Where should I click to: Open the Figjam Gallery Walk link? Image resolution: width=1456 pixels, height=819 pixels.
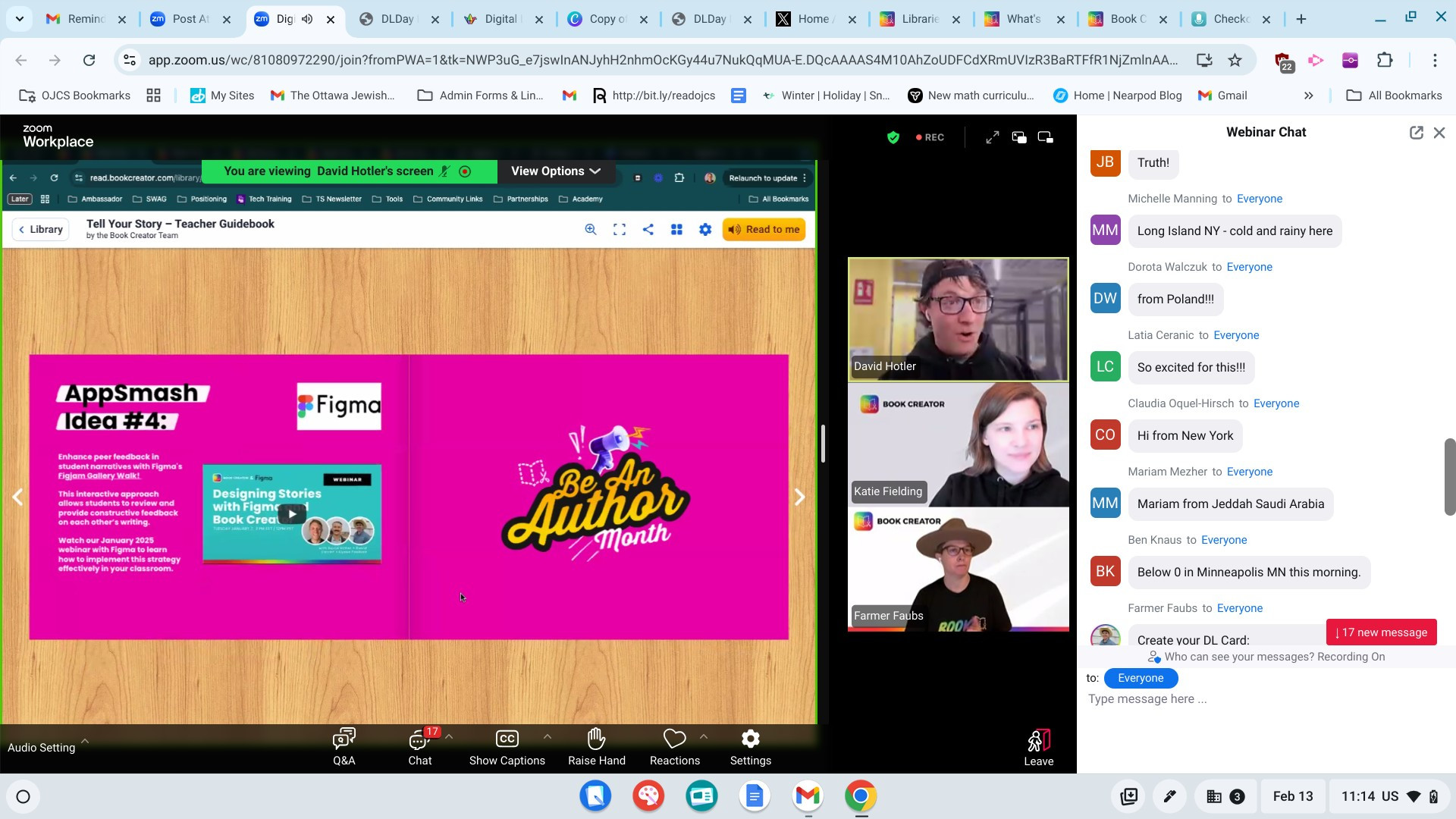[99, 476]
